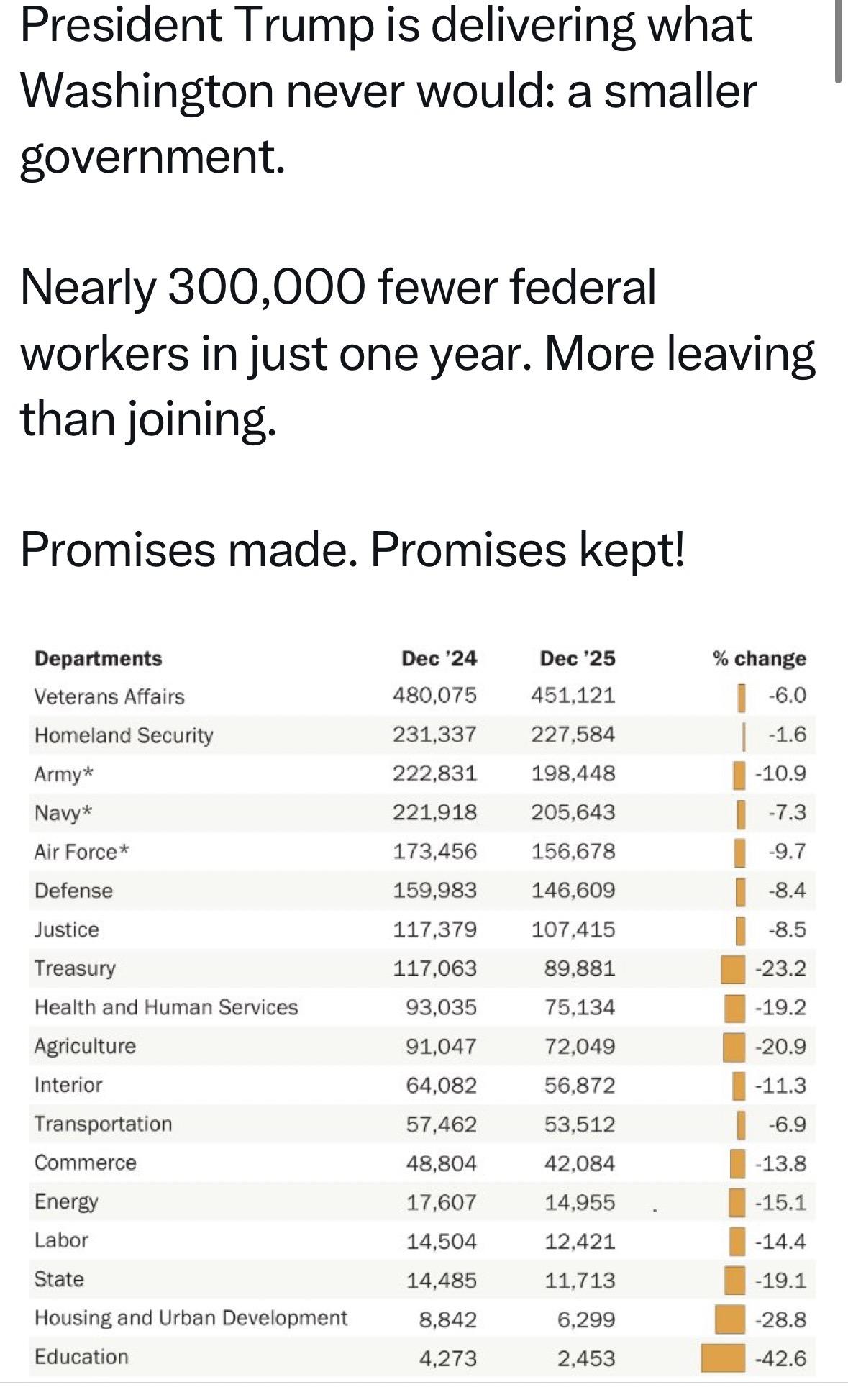Click the 'Promises made. Promises kept!' text

pyautogui.click(x=352, y=550)
